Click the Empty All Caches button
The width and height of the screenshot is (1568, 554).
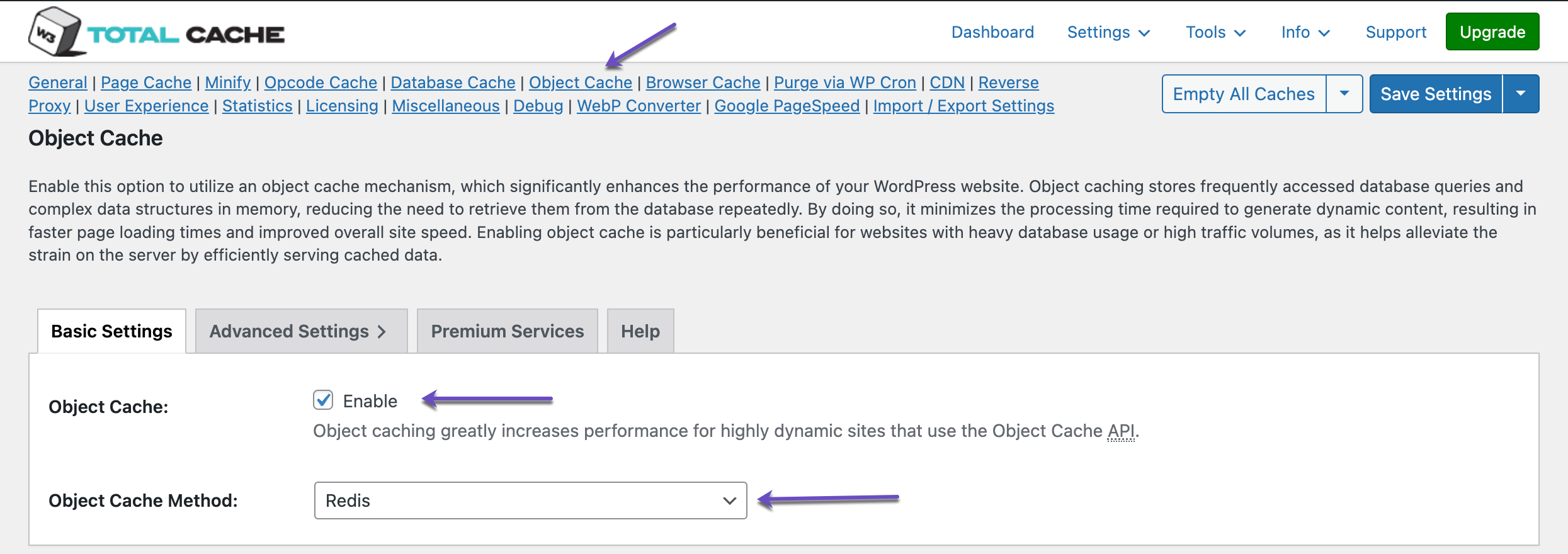pyautogui.click(x=1244, y=94)
